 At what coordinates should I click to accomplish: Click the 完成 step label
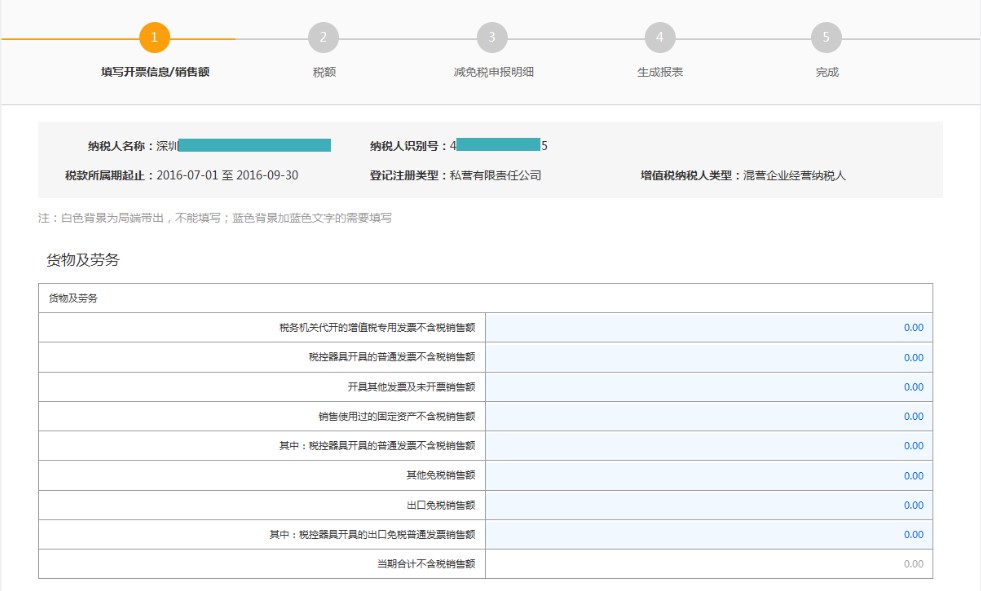(x=827, y=73)
